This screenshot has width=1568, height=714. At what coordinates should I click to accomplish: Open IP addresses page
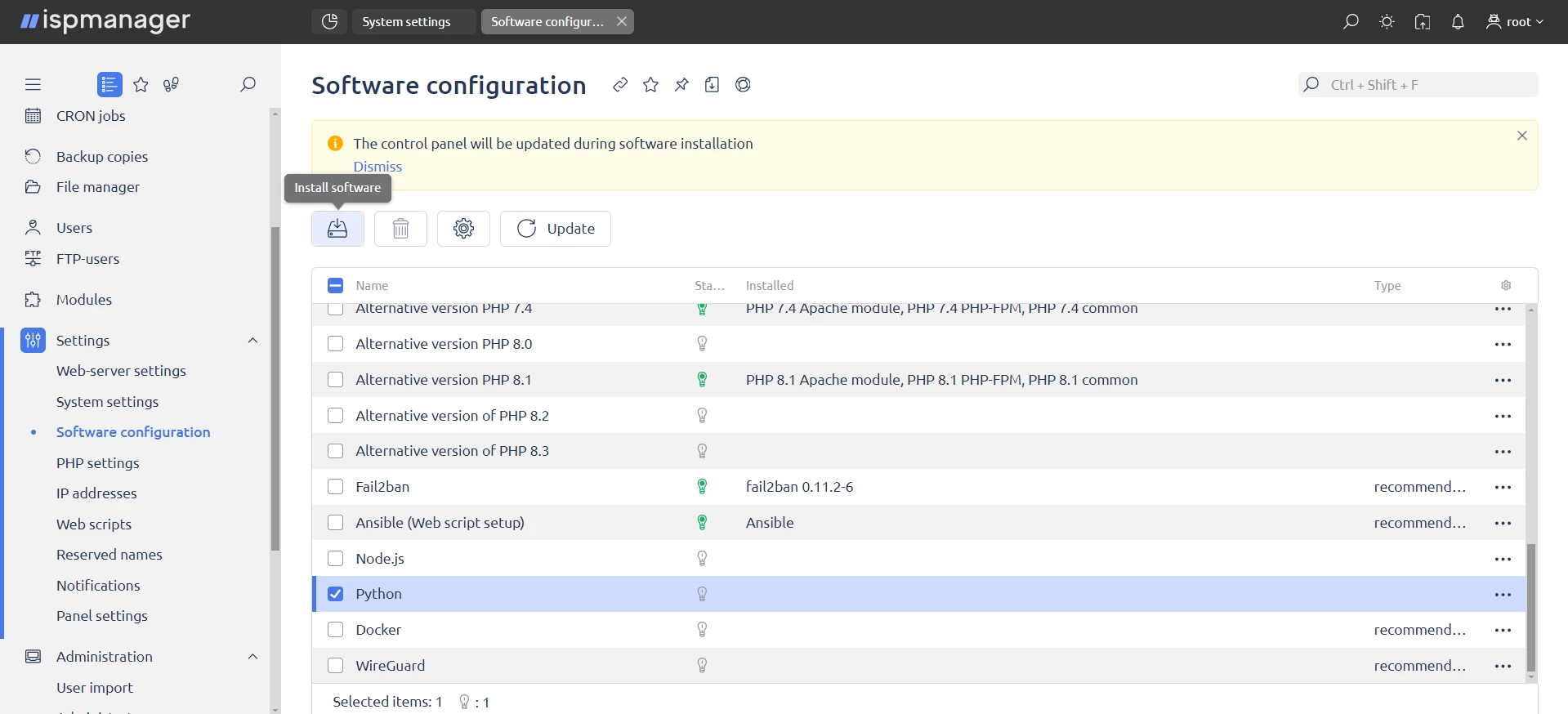tap(96, 493)
